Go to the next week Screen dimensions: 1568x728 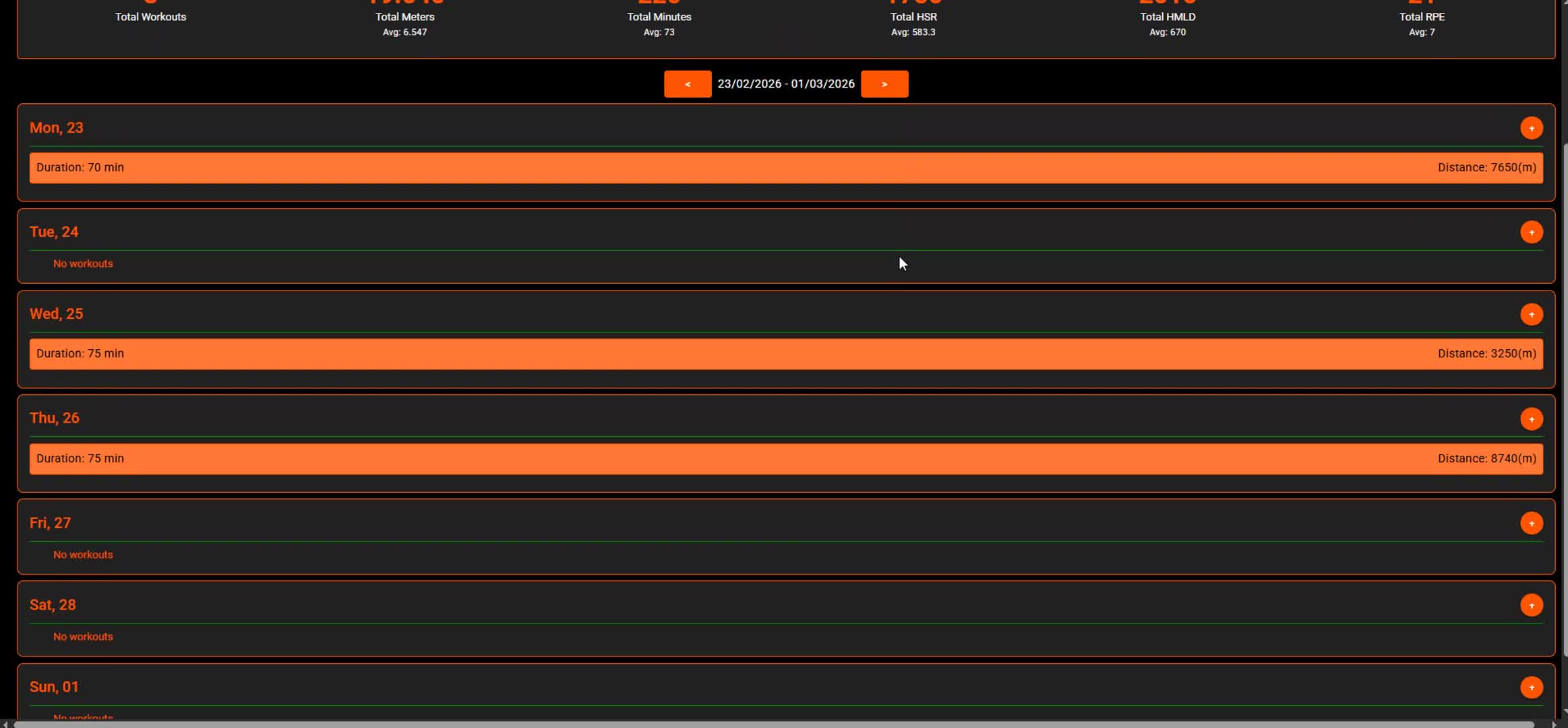[x=884, y=84]
